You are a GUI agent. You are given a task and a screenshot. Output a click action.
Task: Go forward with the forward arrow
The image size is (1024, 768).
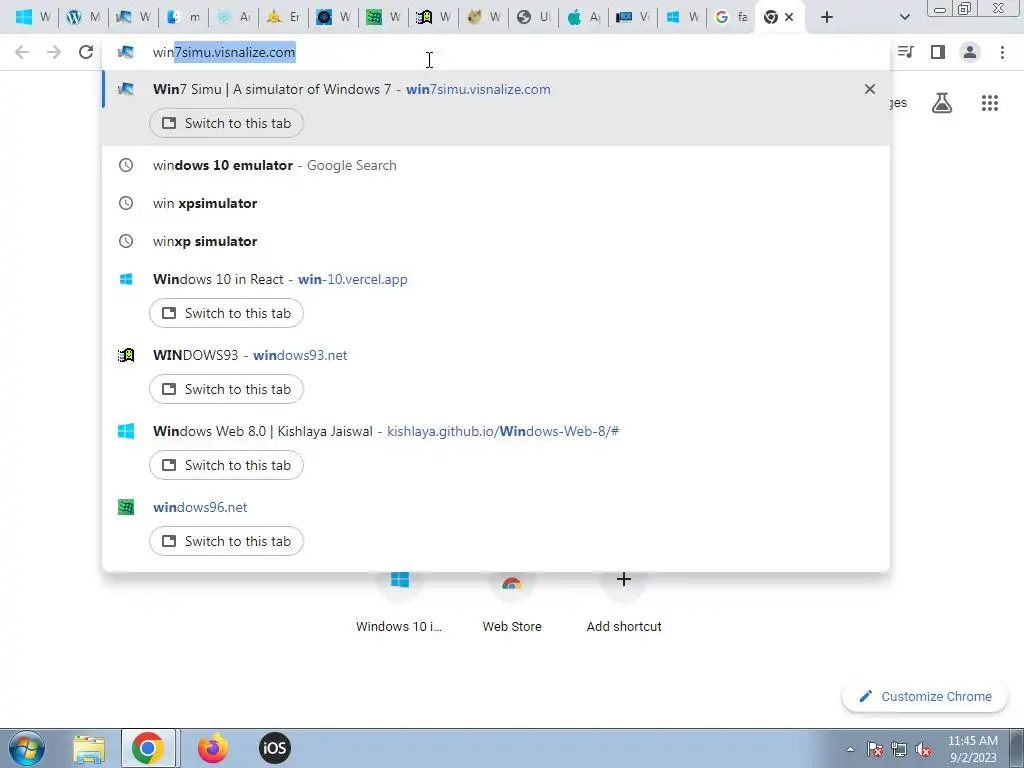coord(54,52)
